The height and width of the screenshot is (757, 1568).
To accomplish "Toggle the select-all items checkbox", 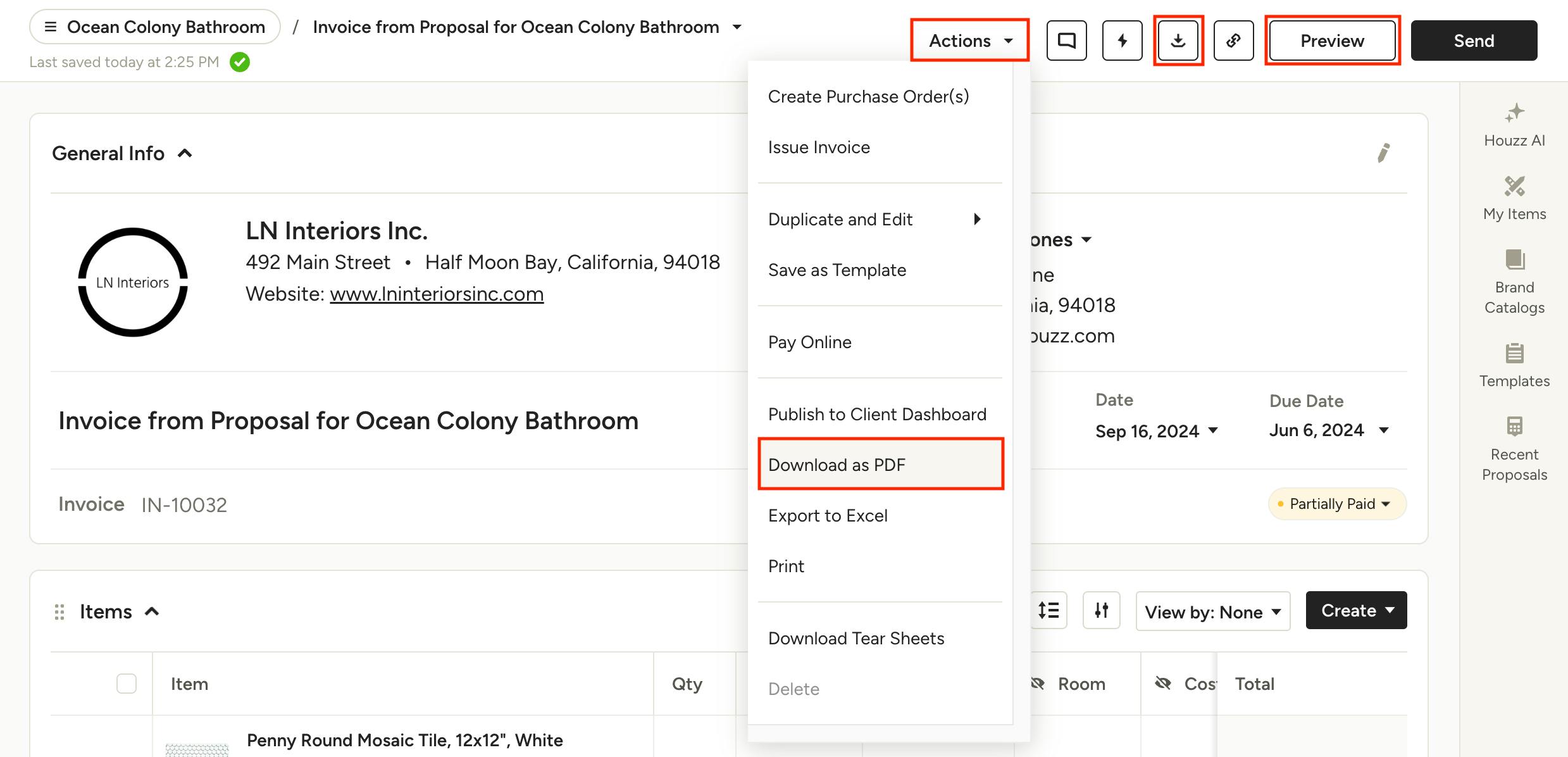I will (127, 684).
